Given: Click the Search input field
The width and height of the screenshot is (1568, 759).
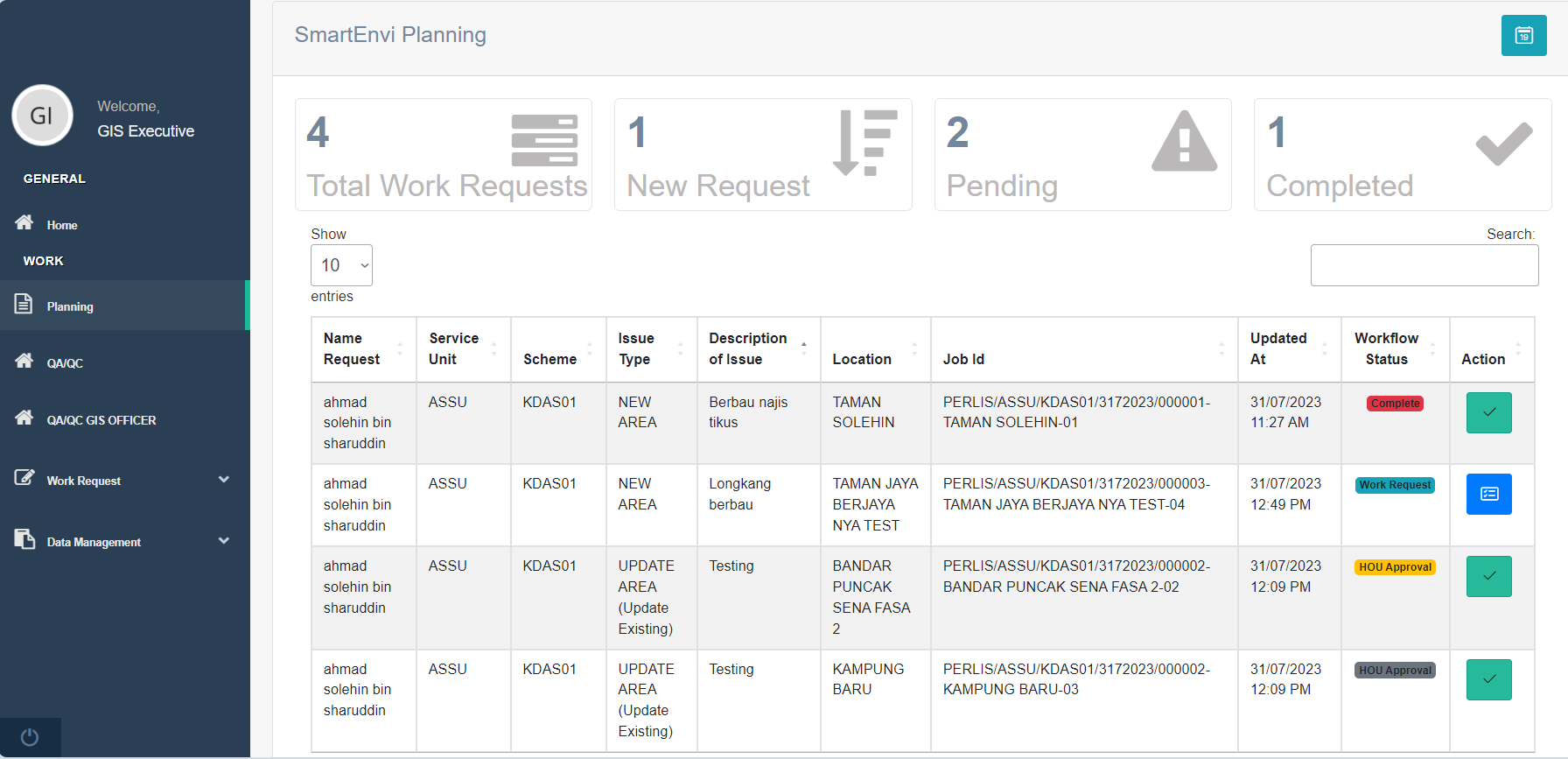Looking at the screenshot, I should [1424, 265].
